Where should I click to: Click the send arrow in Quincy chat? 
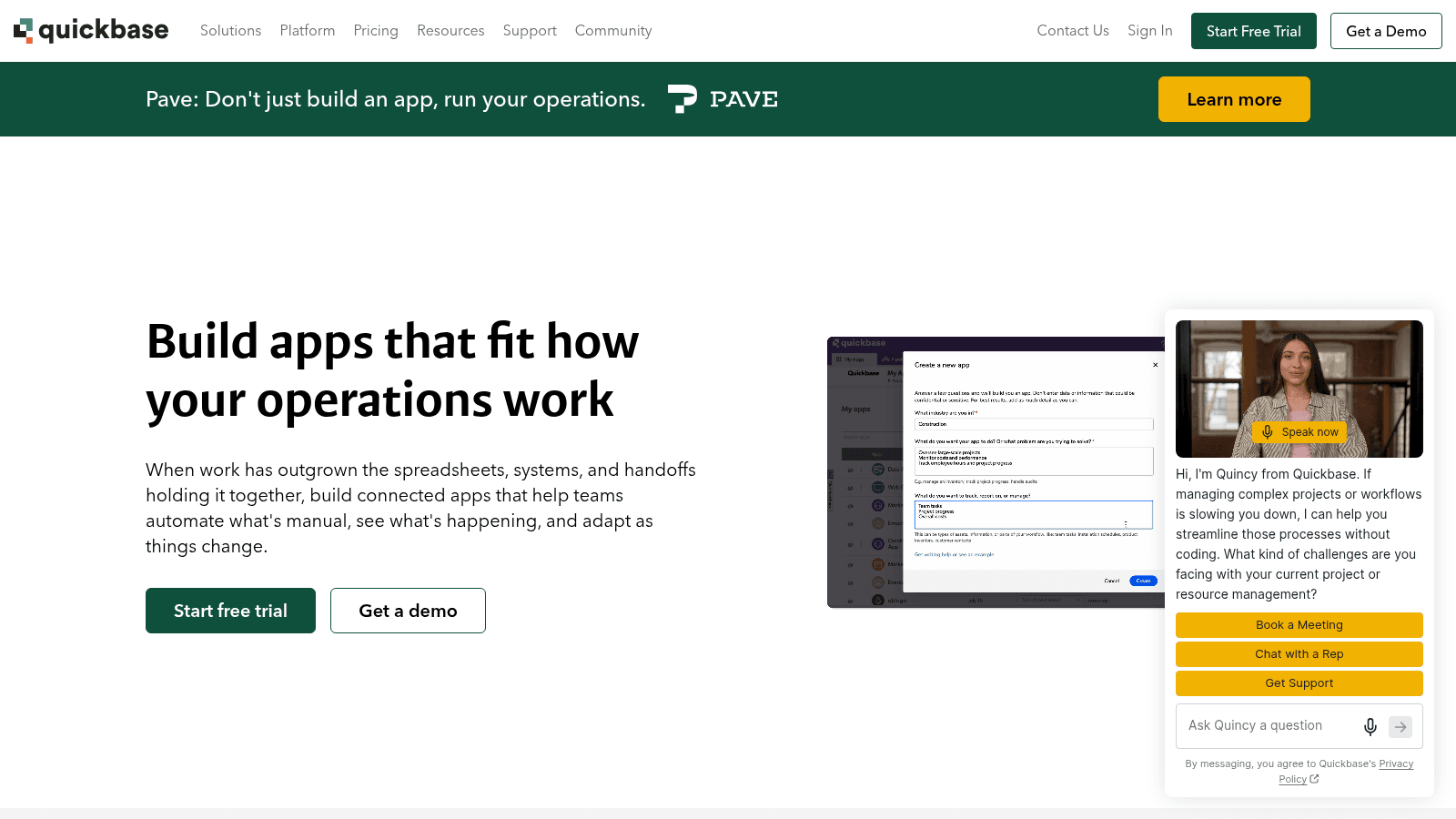[x=1400, y=726]
